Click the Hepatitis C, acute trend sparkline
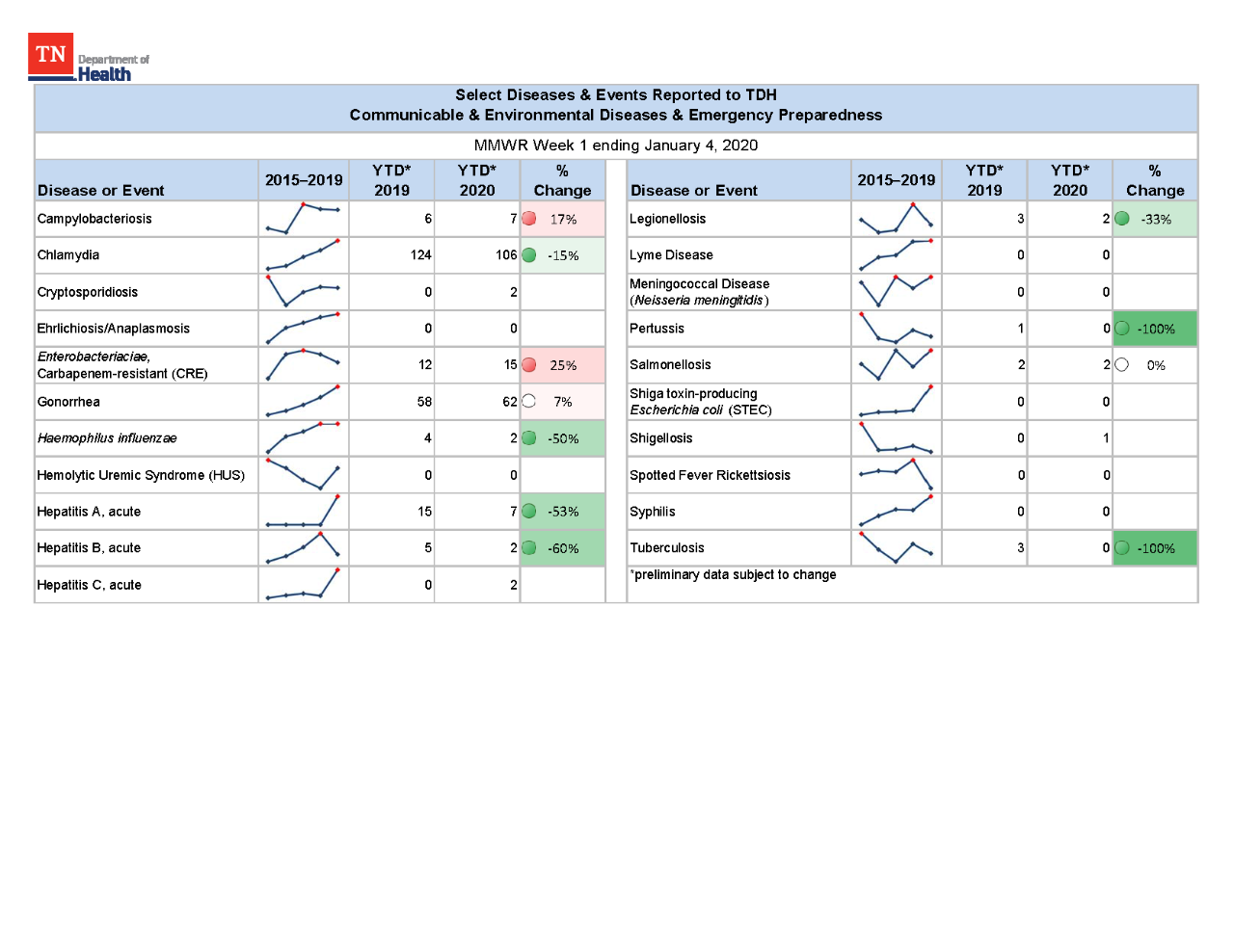 [303, 584]
